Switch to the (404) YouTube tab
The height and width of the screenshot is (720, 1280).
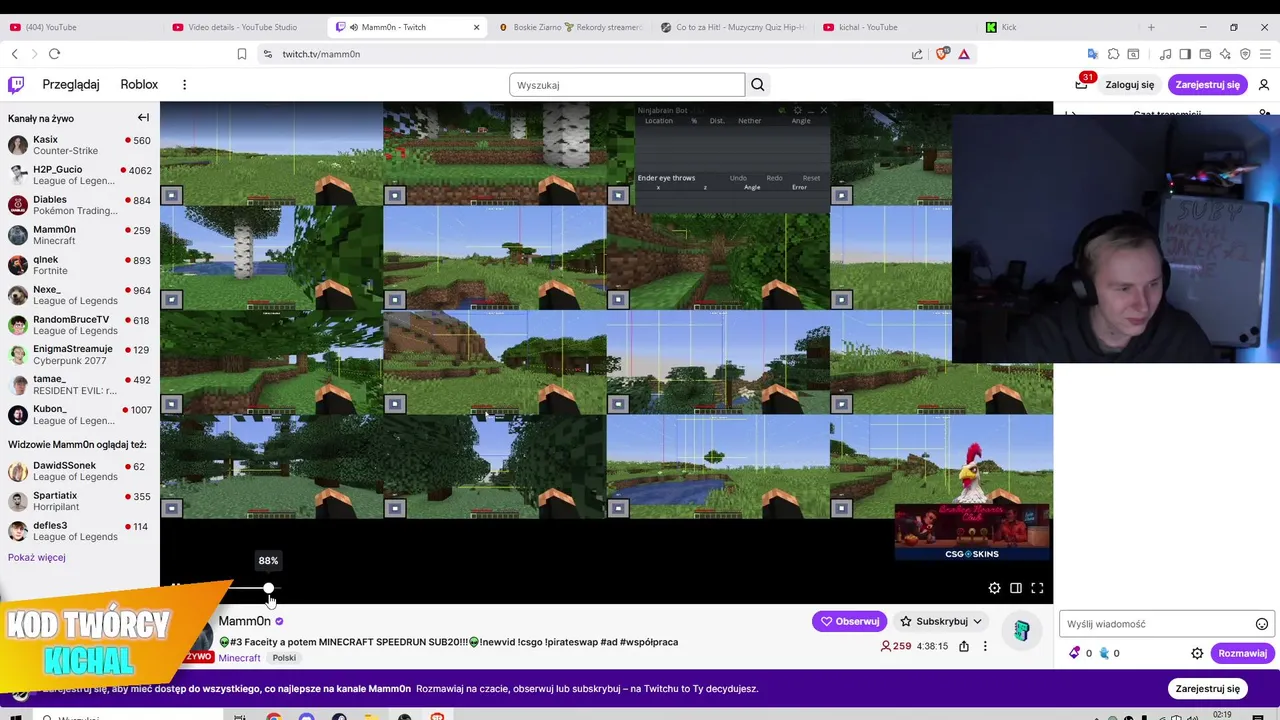coord(82,27)
